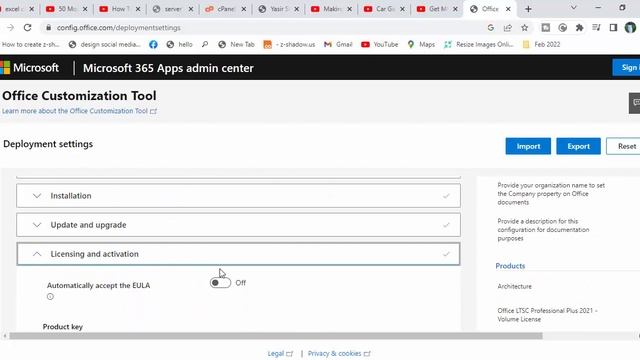Click the Export button

578,146
